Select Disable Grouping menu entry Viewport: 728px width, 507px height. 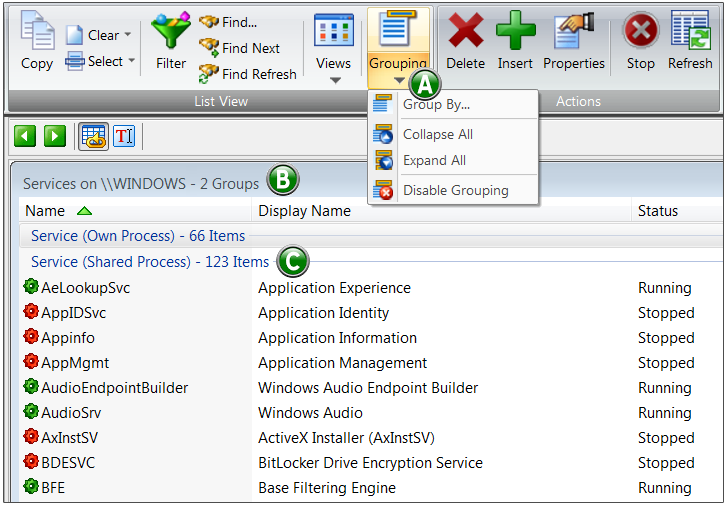[x=455, y=190]
